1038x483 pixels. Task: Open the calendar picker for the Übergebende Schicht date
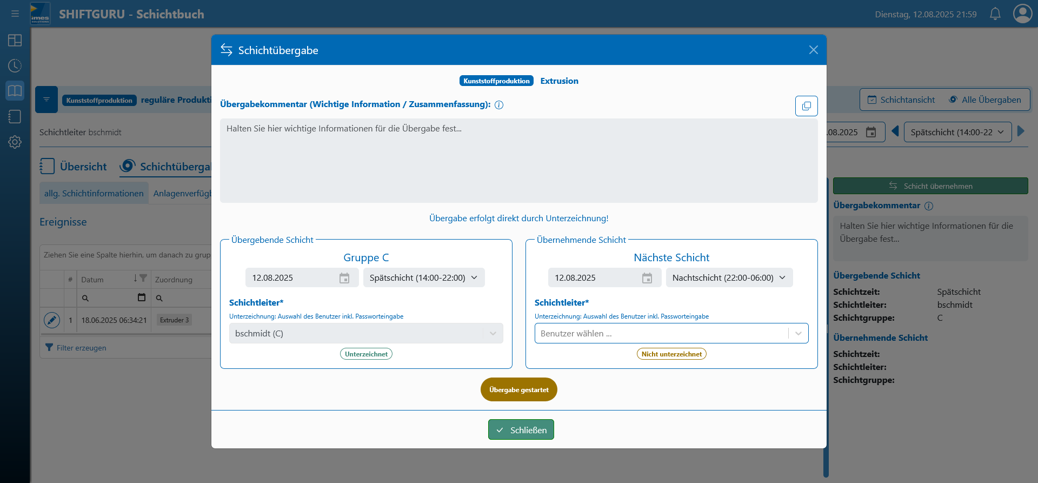344,278
